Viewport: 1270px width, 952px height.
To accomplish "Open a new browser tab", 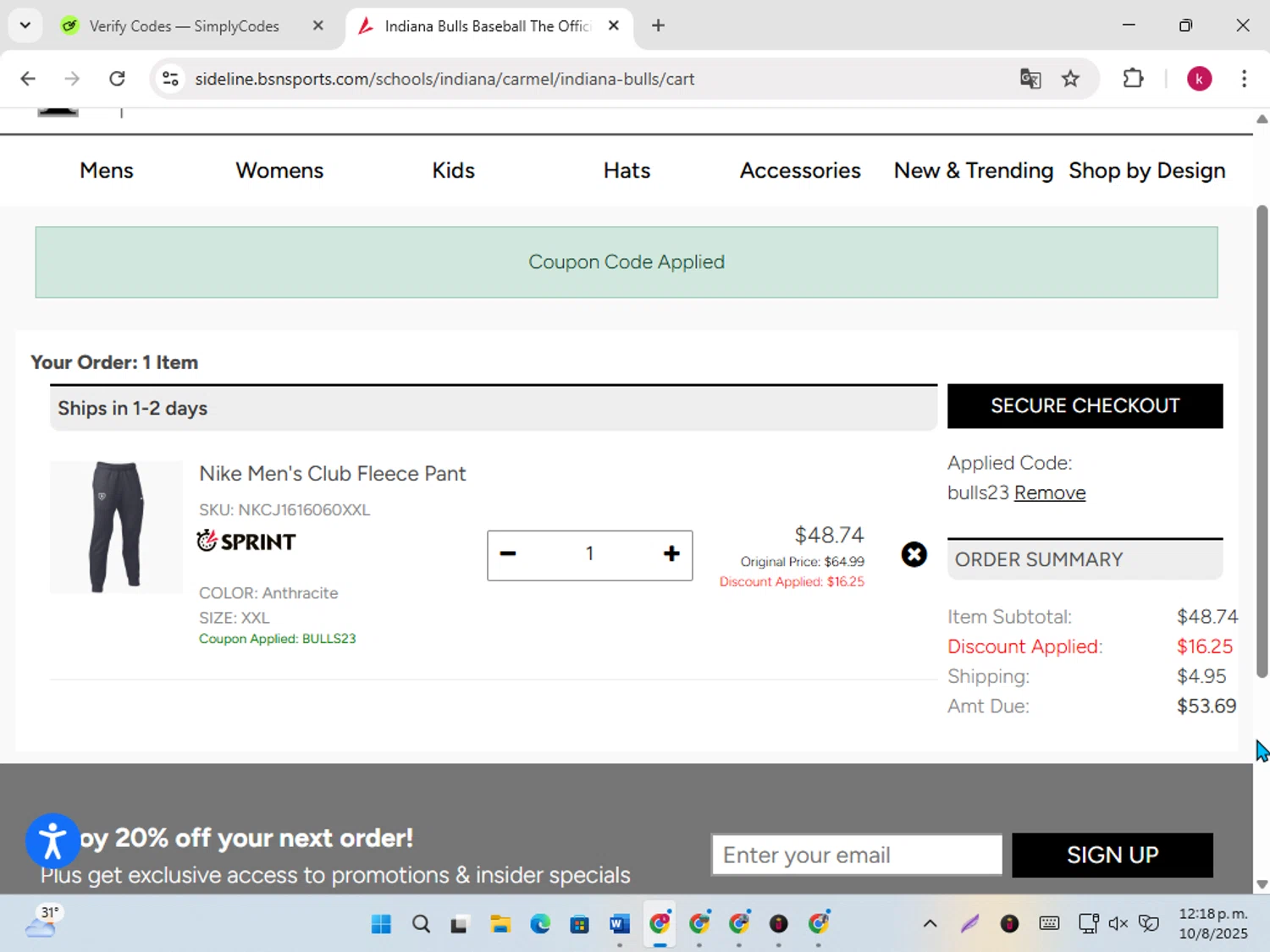I will click(658, 25).
